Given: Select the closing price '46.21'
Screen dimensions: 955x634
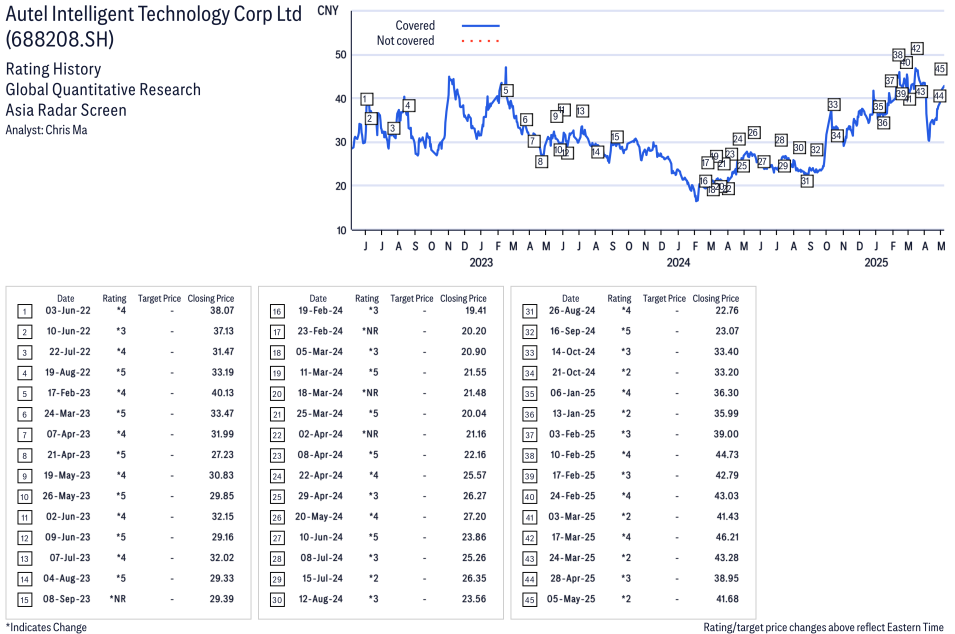Looking at the screenshot, I should click(727, 537).
